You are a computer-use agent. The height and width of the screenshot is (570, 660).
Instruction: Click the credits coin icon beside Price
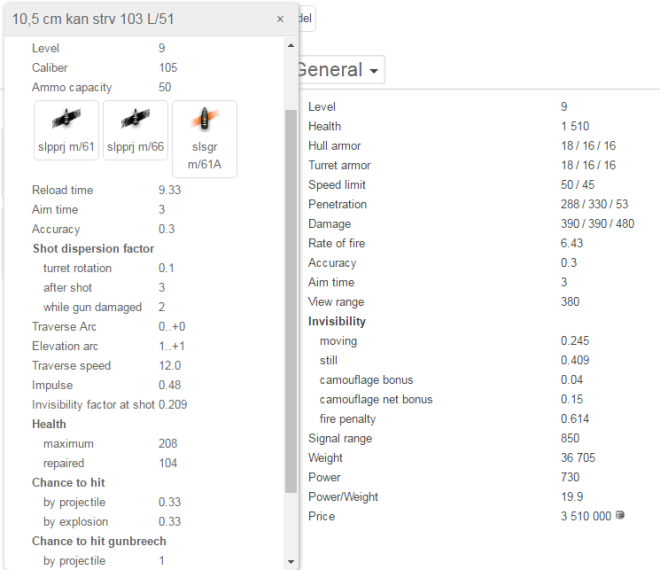[622, 516]
